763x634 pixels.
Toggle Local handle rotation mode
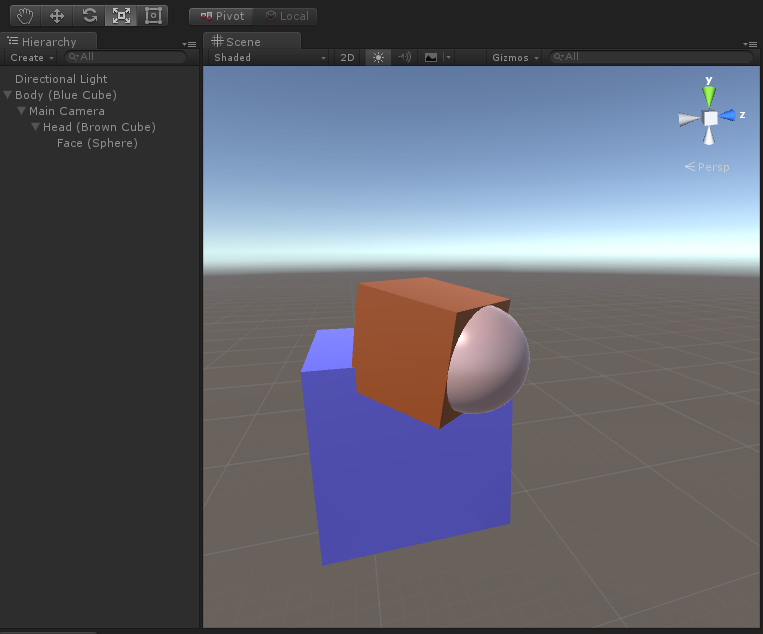[286, 16]
